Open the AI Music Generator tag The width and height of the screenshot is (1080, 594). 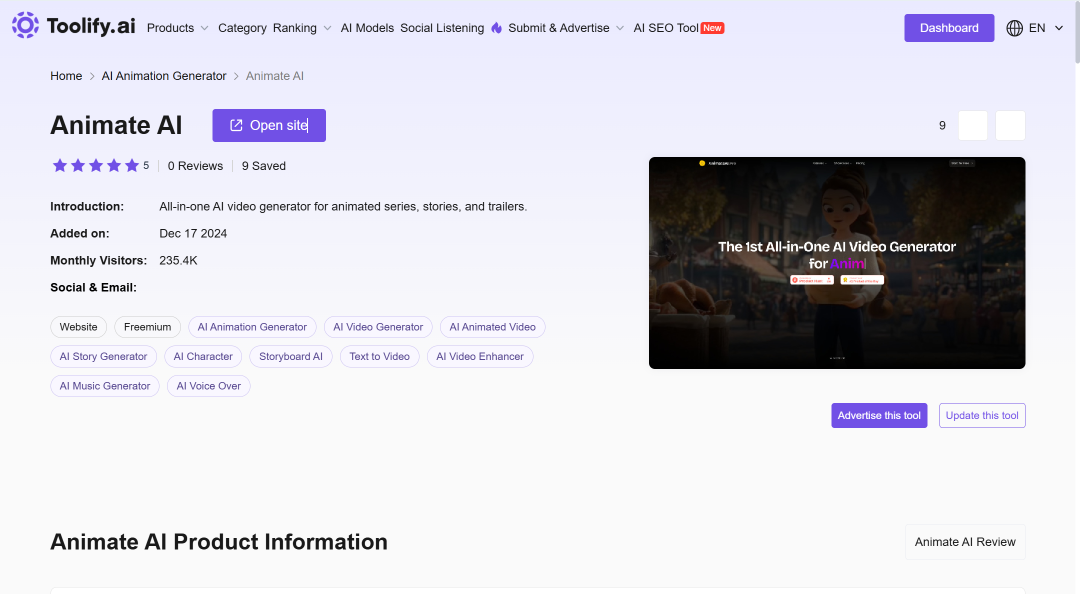pos(105,387)
